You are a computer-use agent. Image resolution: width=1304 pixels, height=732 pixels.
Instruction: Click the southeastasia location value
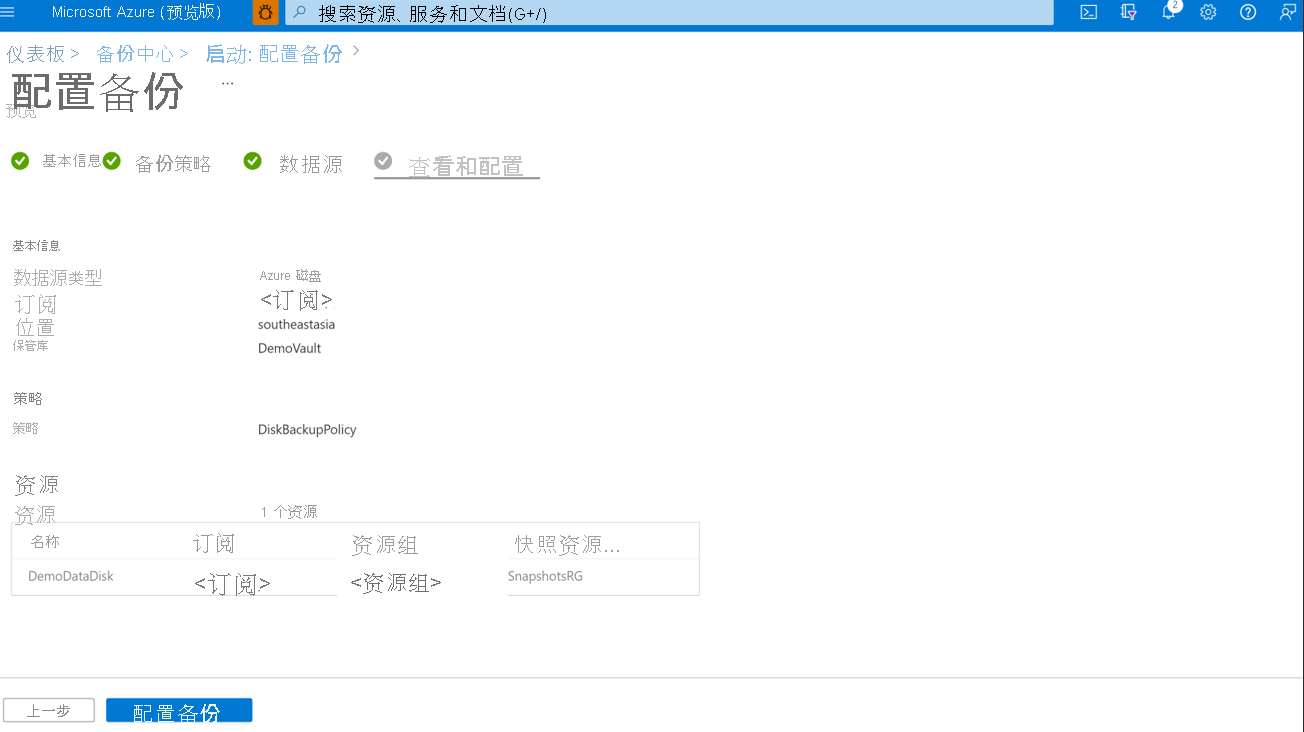[x=296, y=324]
